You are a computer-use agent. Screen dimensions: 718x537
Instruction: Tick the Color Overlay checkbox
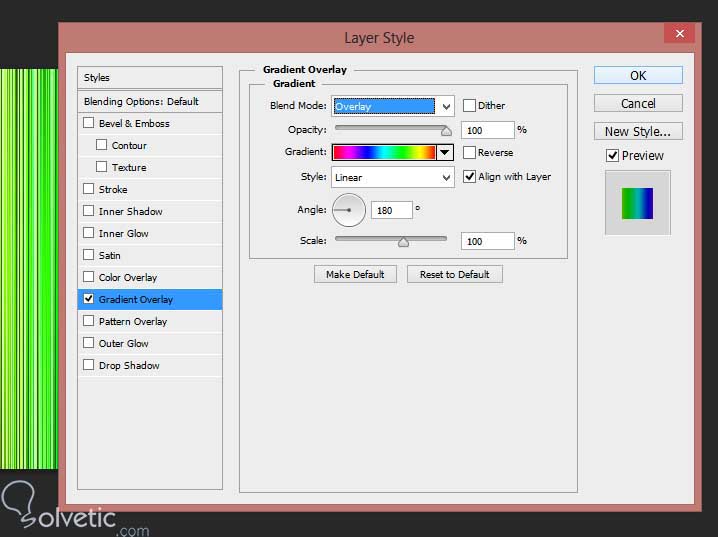(x=88, y=277)
